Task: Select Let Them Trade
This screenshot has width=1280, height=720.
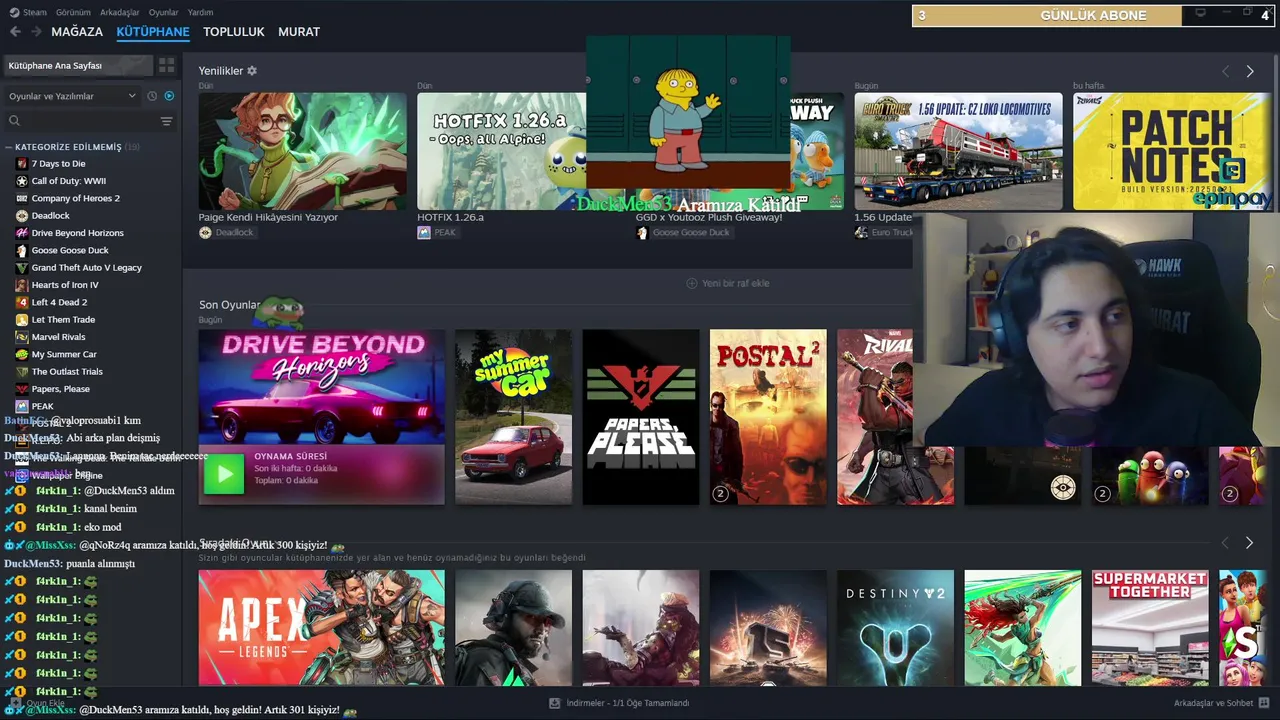Action: 63,319
